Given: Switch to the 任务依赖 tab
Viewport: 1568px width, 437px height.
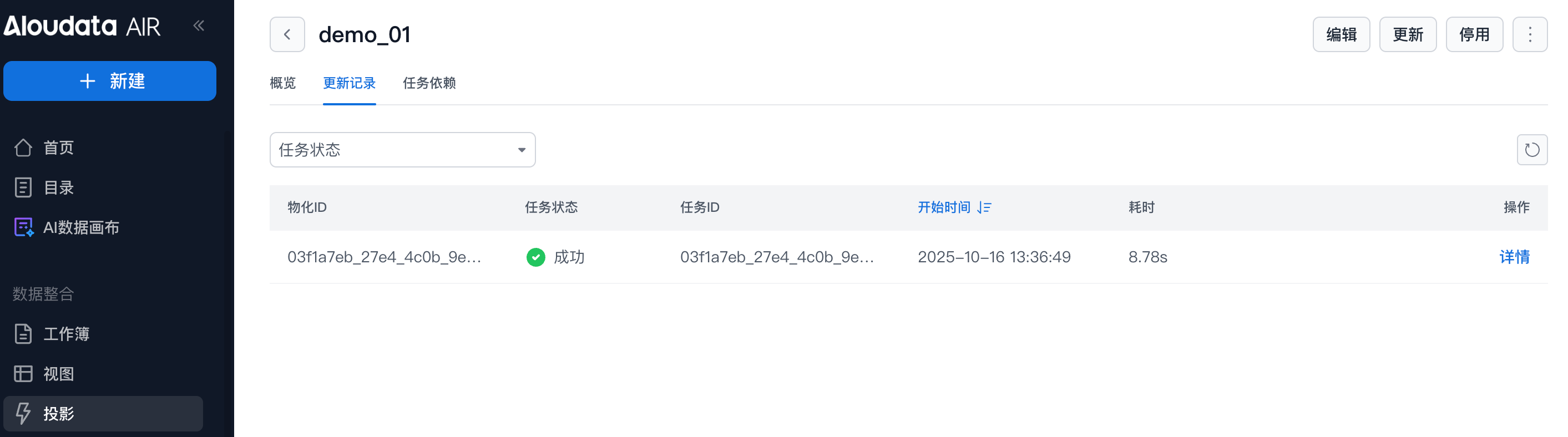Looking at the screenshot, I should coord(429,83).
